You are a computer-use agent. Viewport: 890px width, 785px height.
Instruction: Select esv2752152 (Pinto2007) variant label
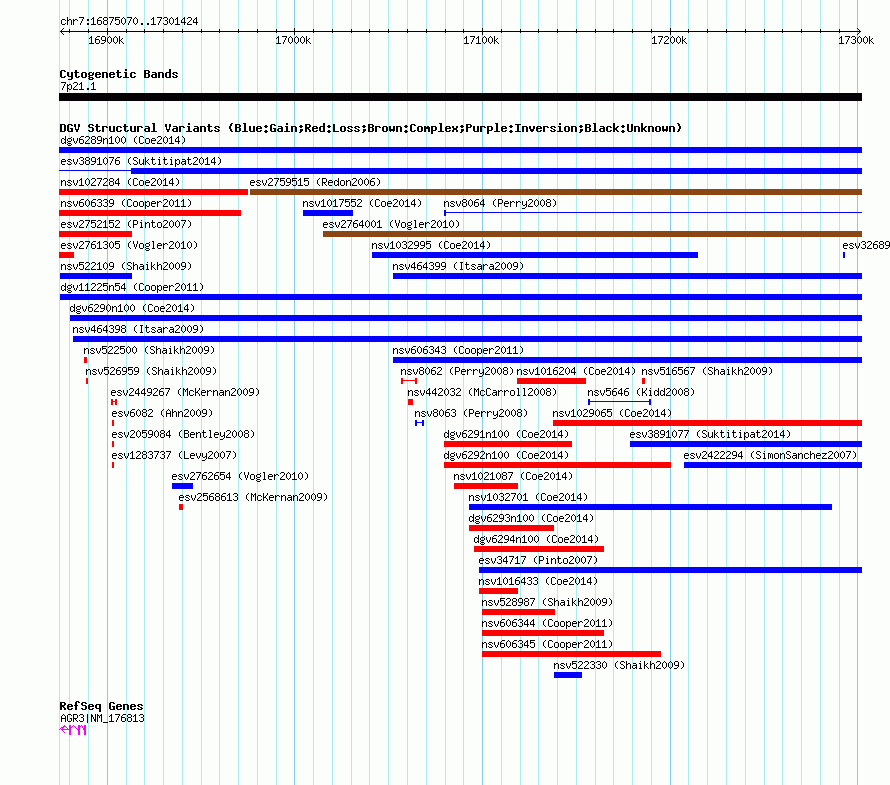coord(126,224)
